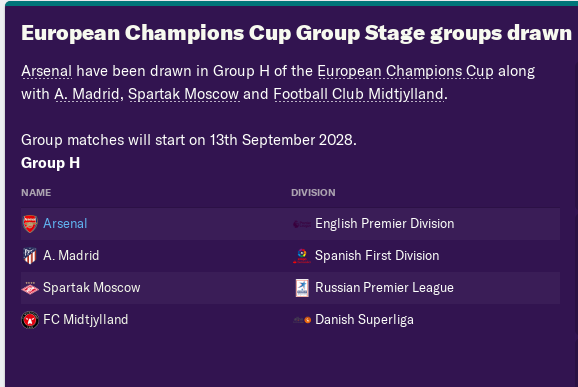
Task: Open the Arsenal link in the news text
Action: point(46,71)
